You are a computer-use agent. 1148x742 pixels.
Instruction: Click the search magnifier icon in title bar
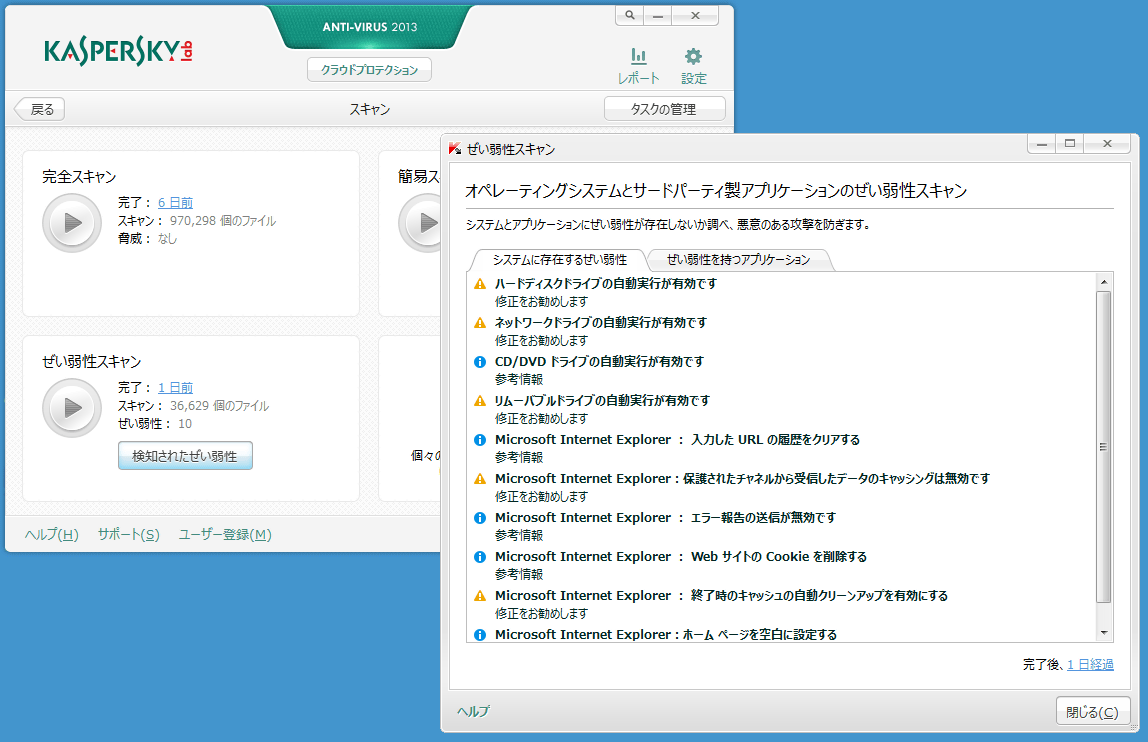pos(630,15)
